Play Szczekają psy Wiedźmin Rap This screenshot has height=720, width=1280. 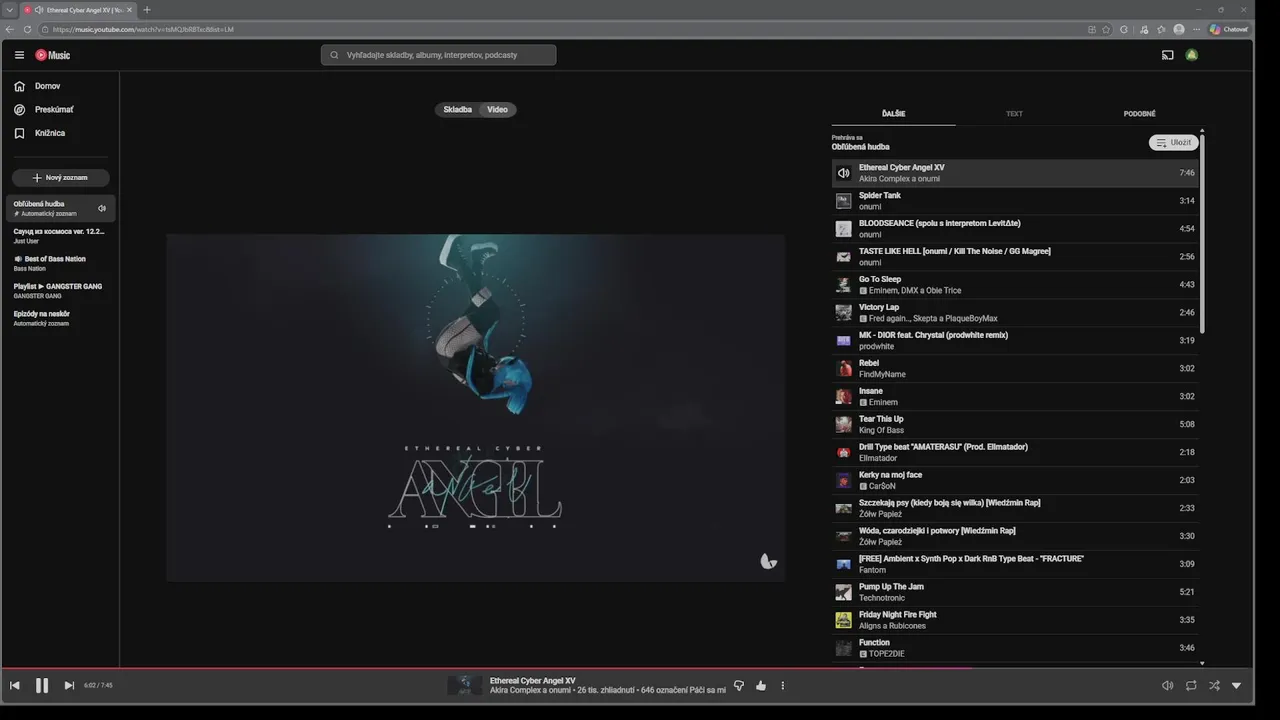point(1015,509)
